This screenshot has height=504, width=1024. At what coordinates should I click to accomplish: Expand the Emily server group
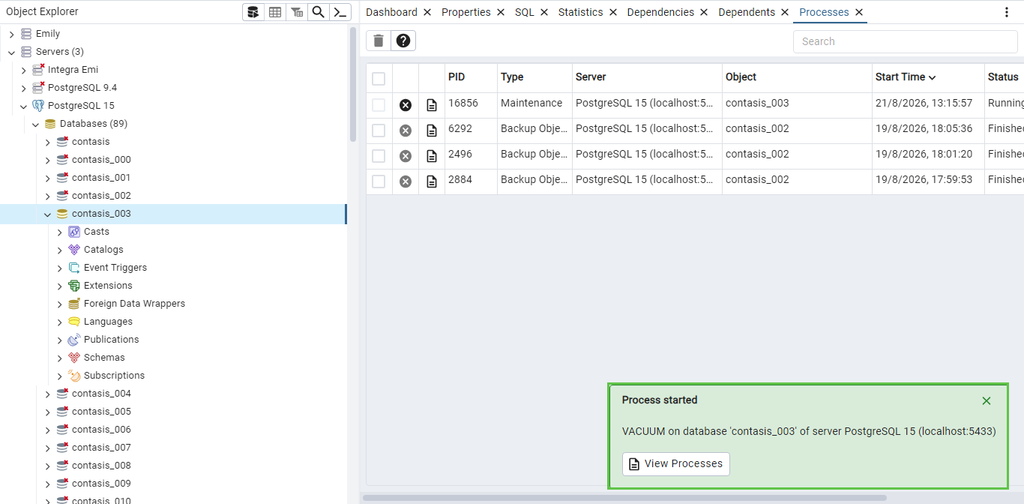[x=11, y=34]
